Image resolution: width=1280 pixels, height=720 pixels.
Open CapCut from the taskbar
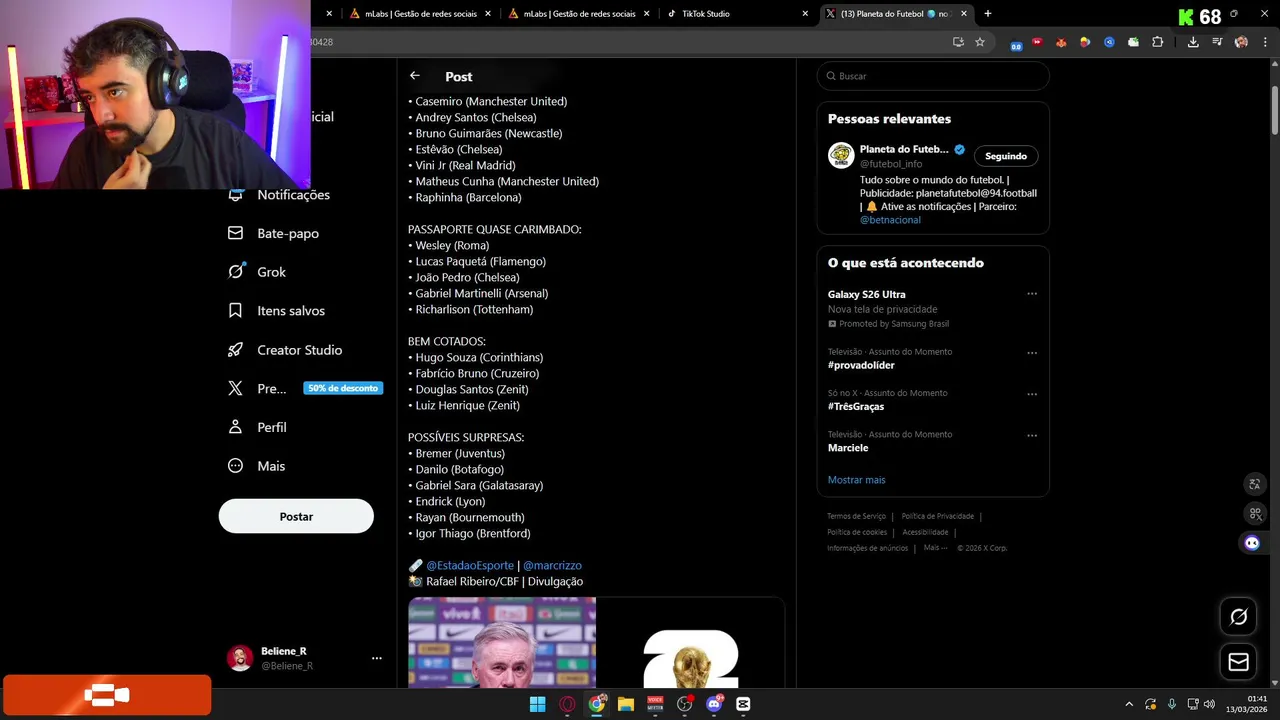click(x=743, y=704)
